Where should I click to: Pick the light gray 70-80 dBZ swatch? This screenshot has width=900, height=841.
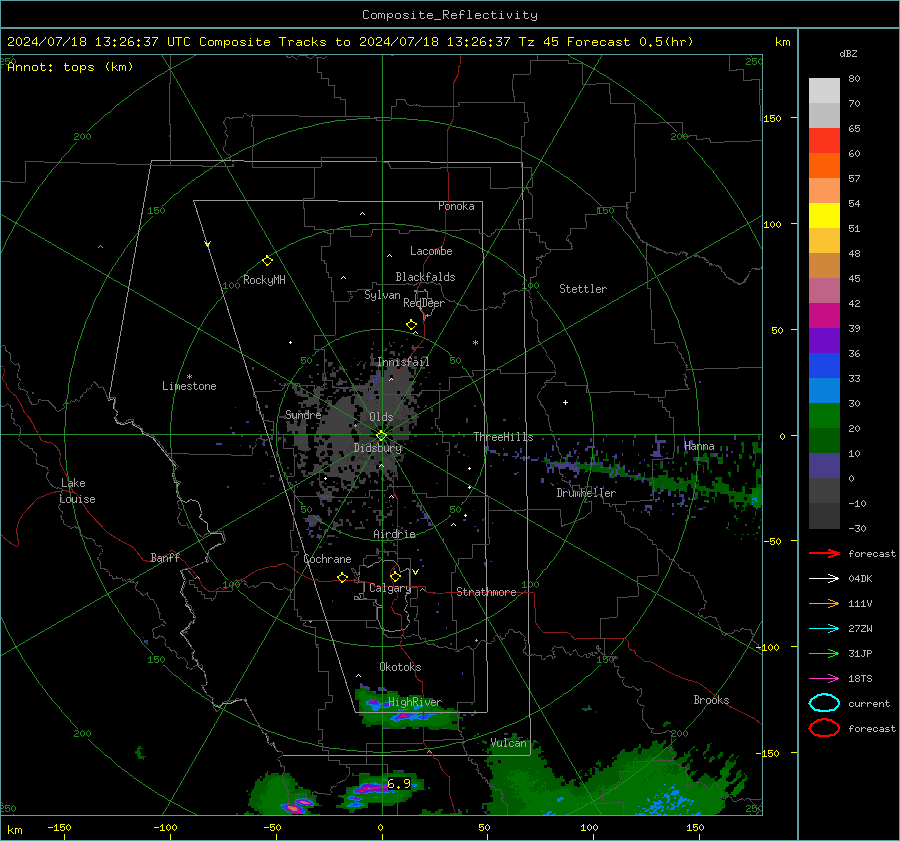(824, 91)
